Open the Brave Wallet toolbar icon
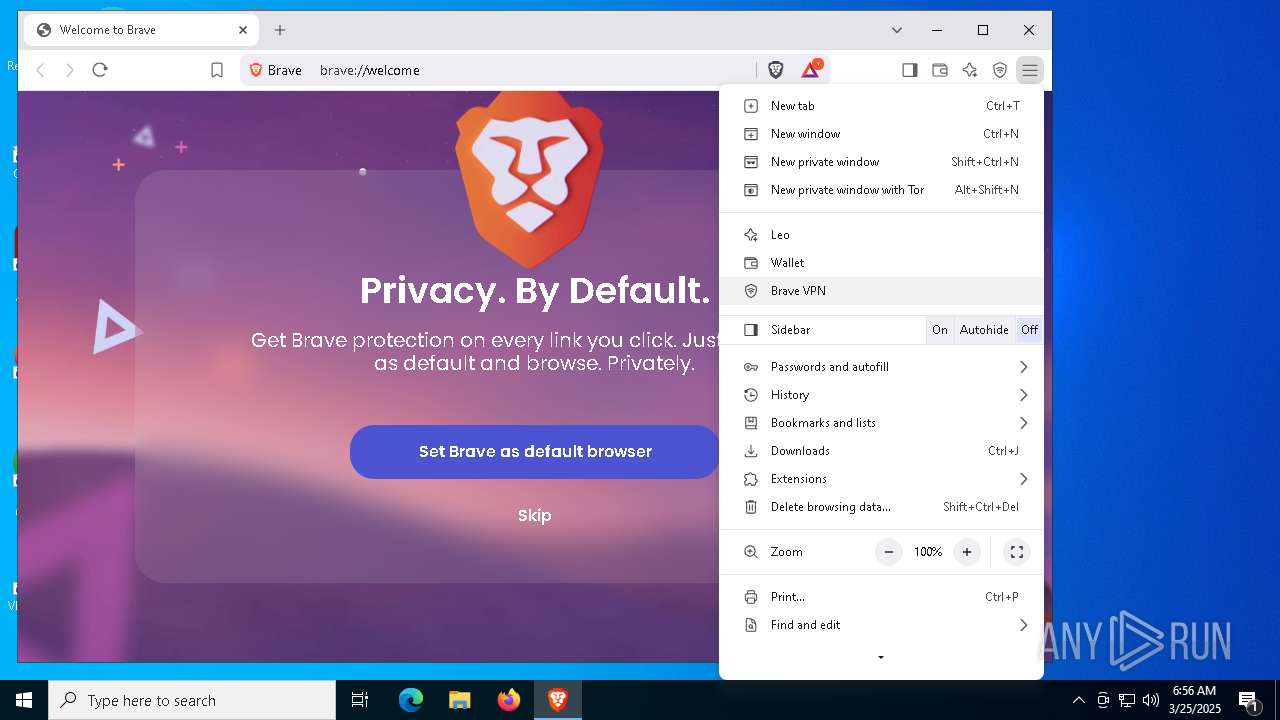Screen dimensions: 1280x720 [940, 70]
